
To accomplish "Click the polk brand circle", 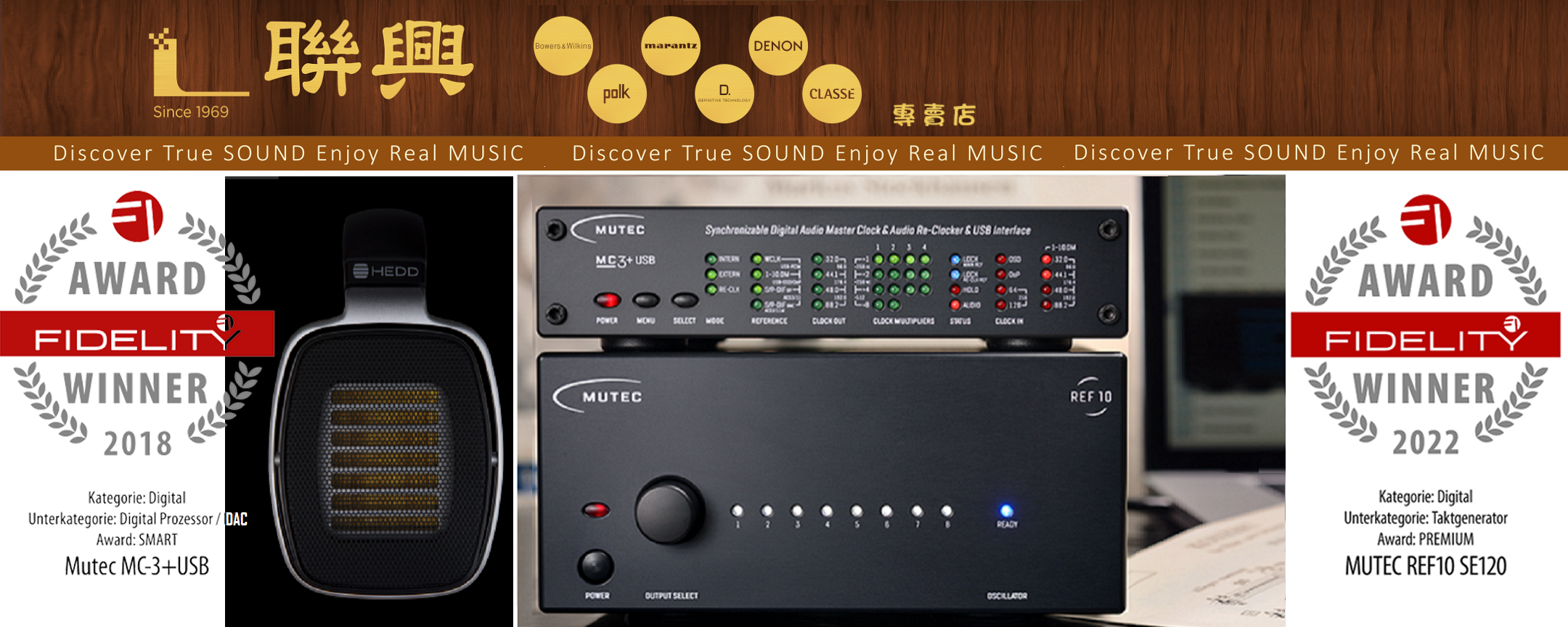I will point(617,94).
